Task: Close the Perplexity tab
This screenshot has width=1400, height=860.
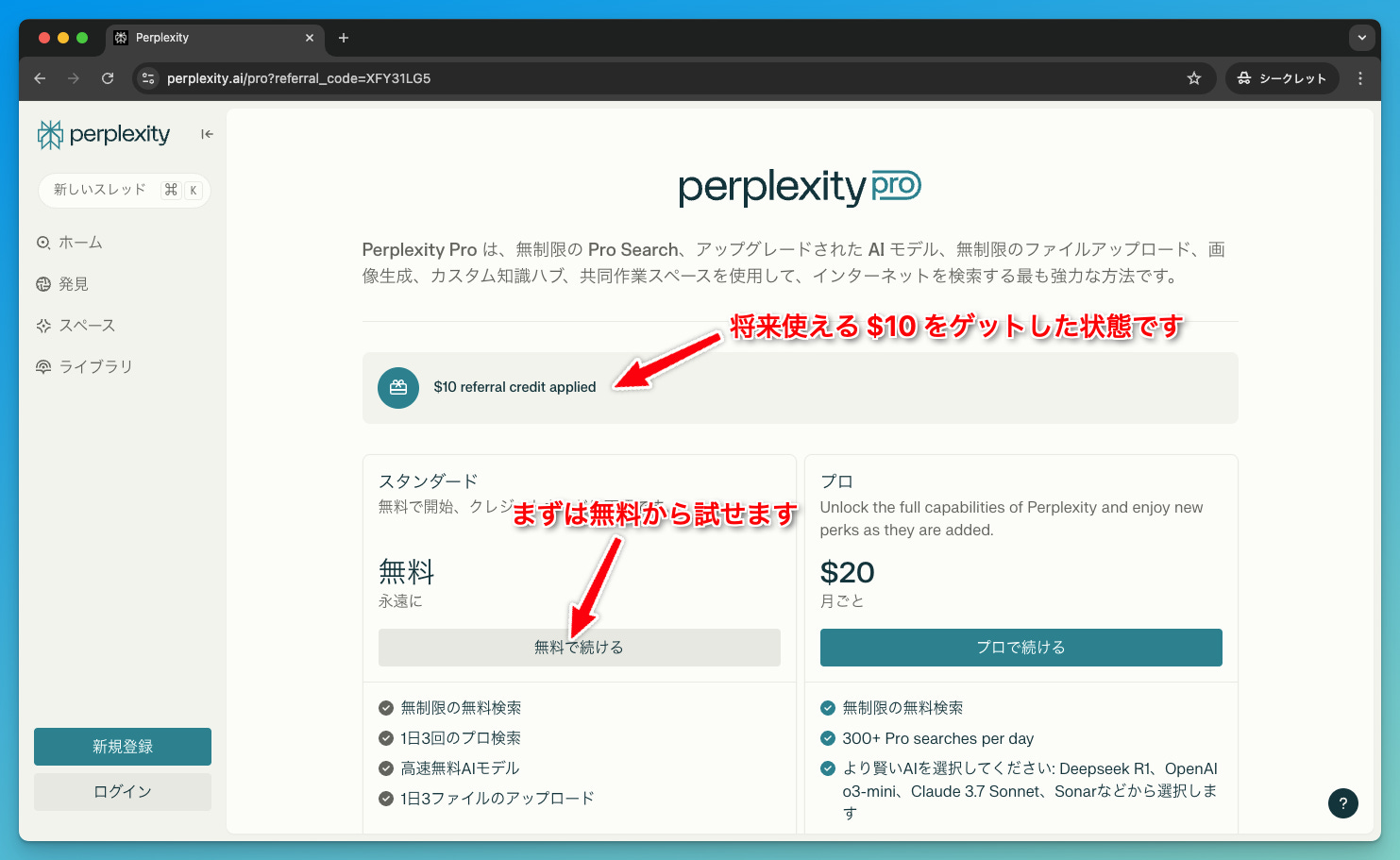Action: [x=310, y=38]
